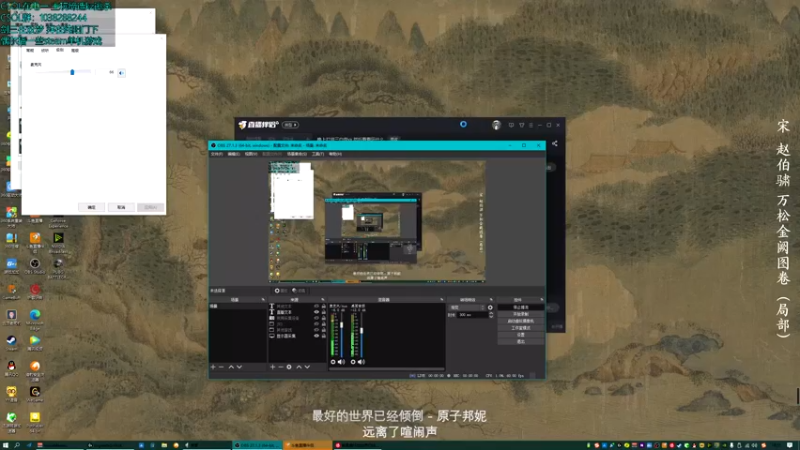800x450 pixels.
Task: Click the speaker button beside the dialog slider
Action: pos(121,73)
